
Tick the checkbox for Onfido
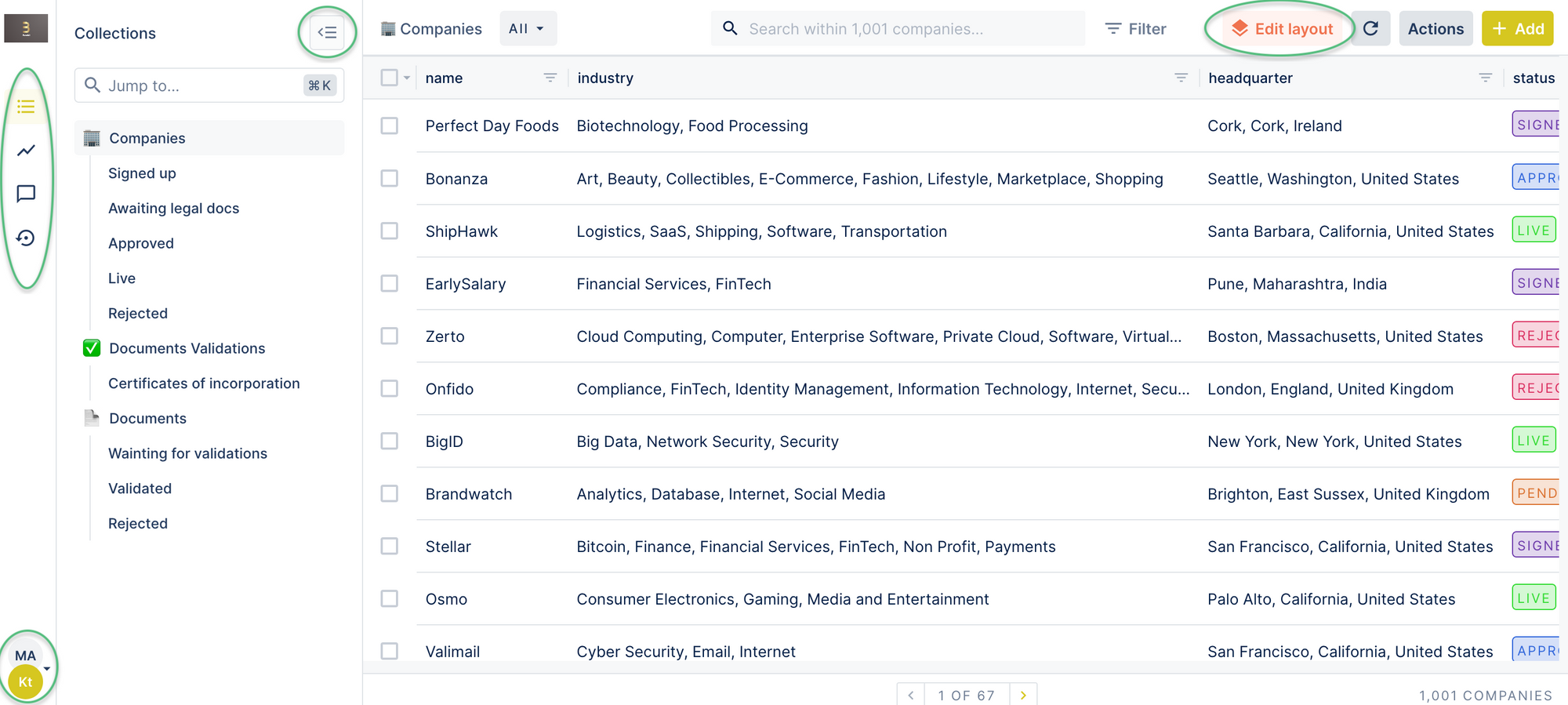[390, 388]
